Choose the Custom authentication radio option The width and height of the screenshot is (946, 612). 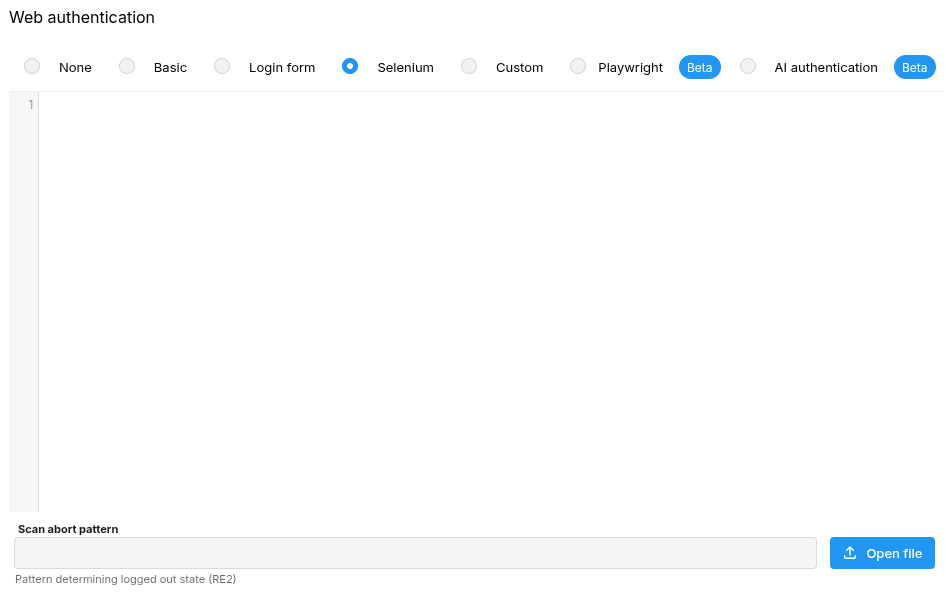469,66
